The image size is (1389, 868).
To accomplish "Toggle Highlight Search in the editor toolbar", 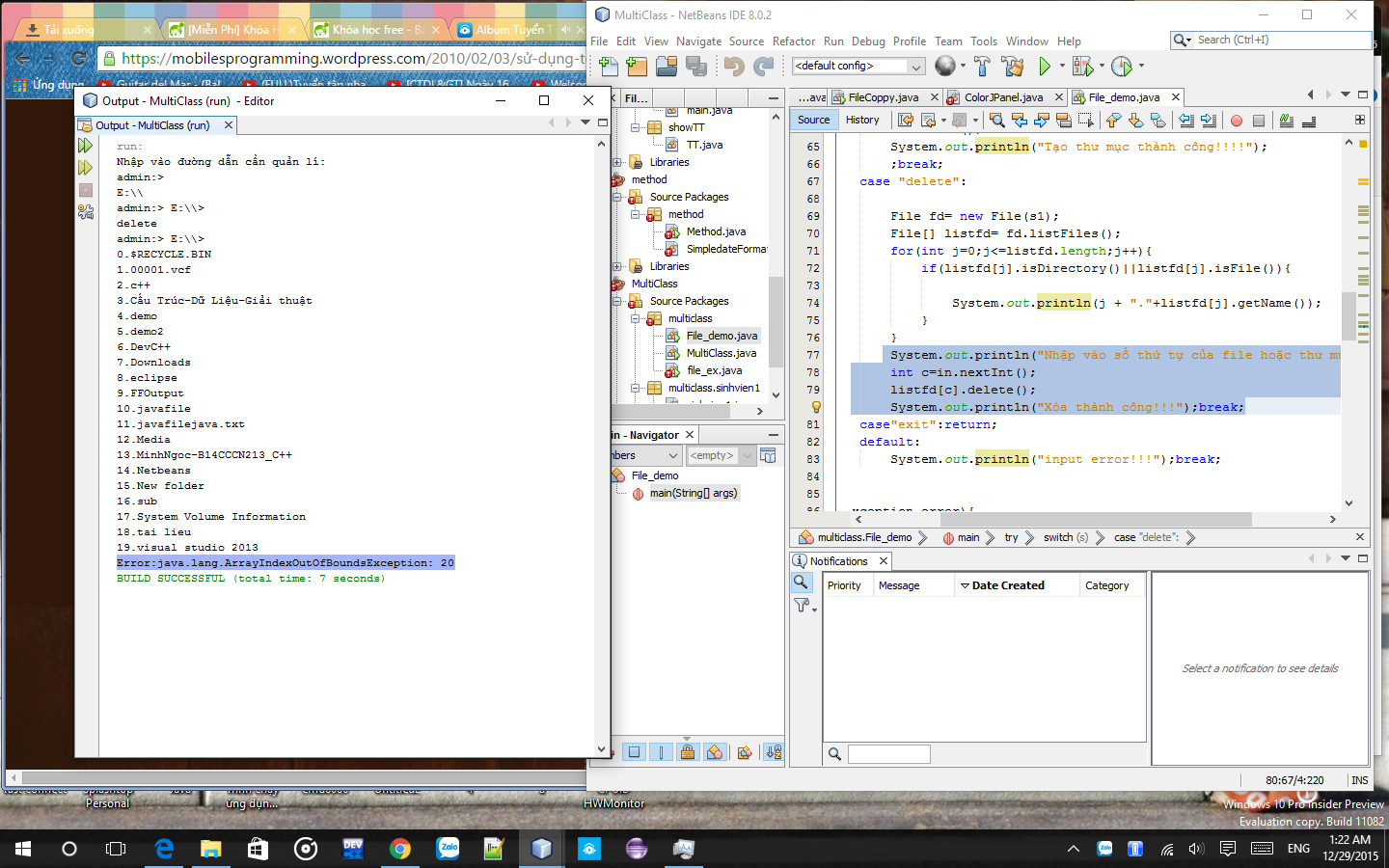I will (x=1064, y=120).
